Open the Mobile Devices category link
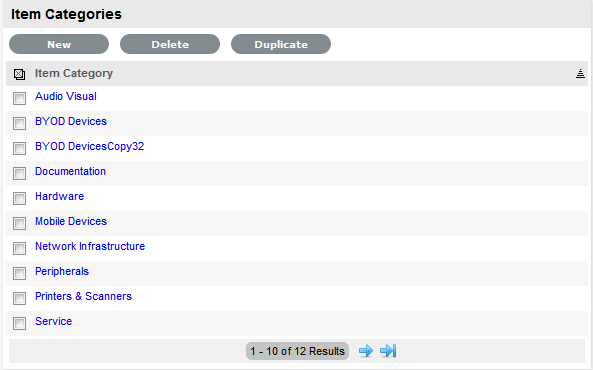 (71, 221)
